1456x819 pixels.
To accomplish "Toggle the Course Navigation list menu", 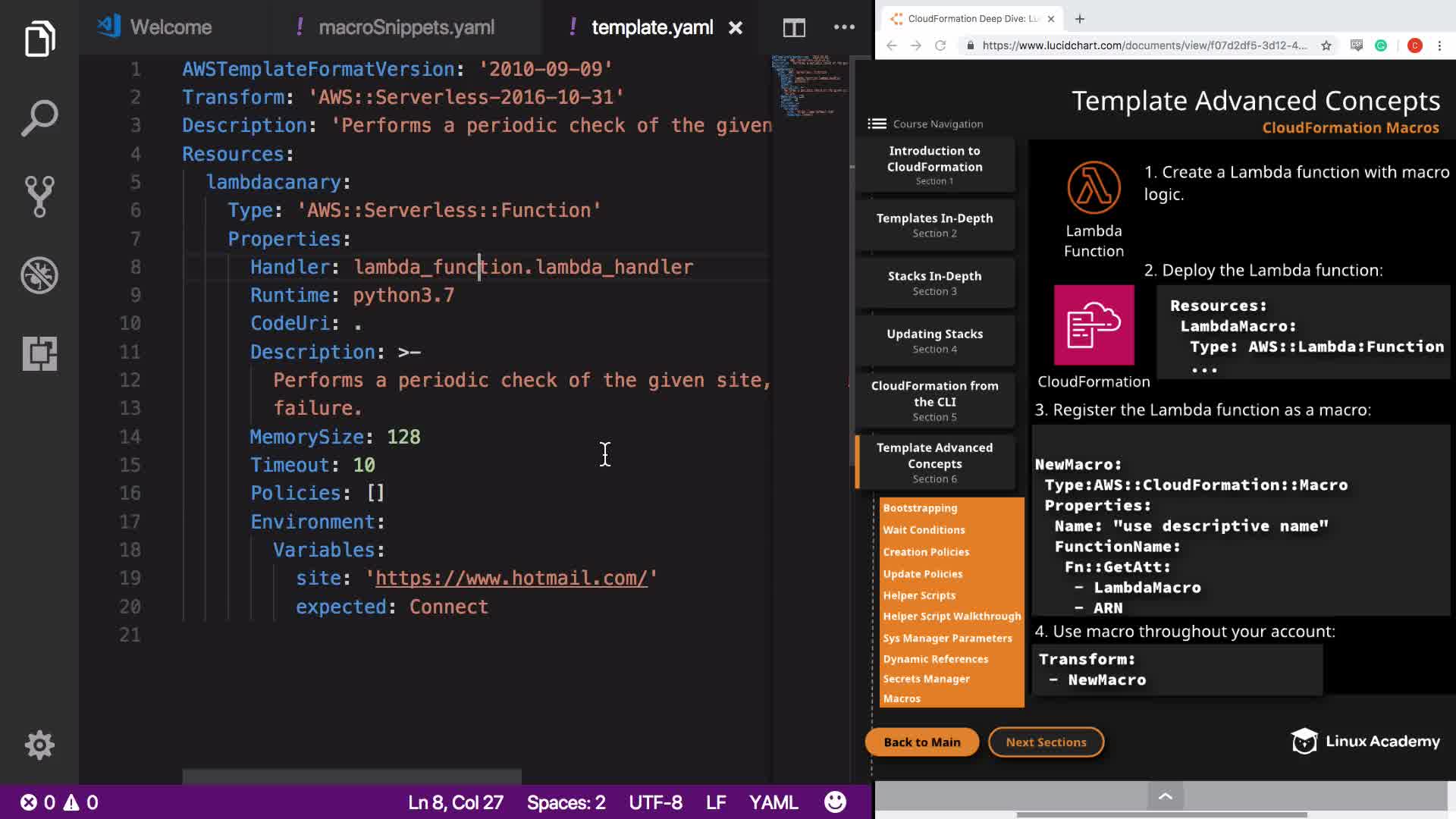I will point(877,124).
